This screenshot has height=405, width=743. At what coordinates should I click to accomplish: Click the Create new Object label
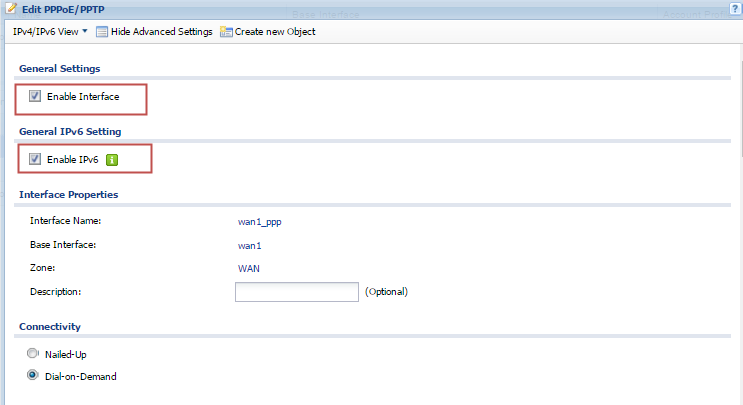coord(275,32)
